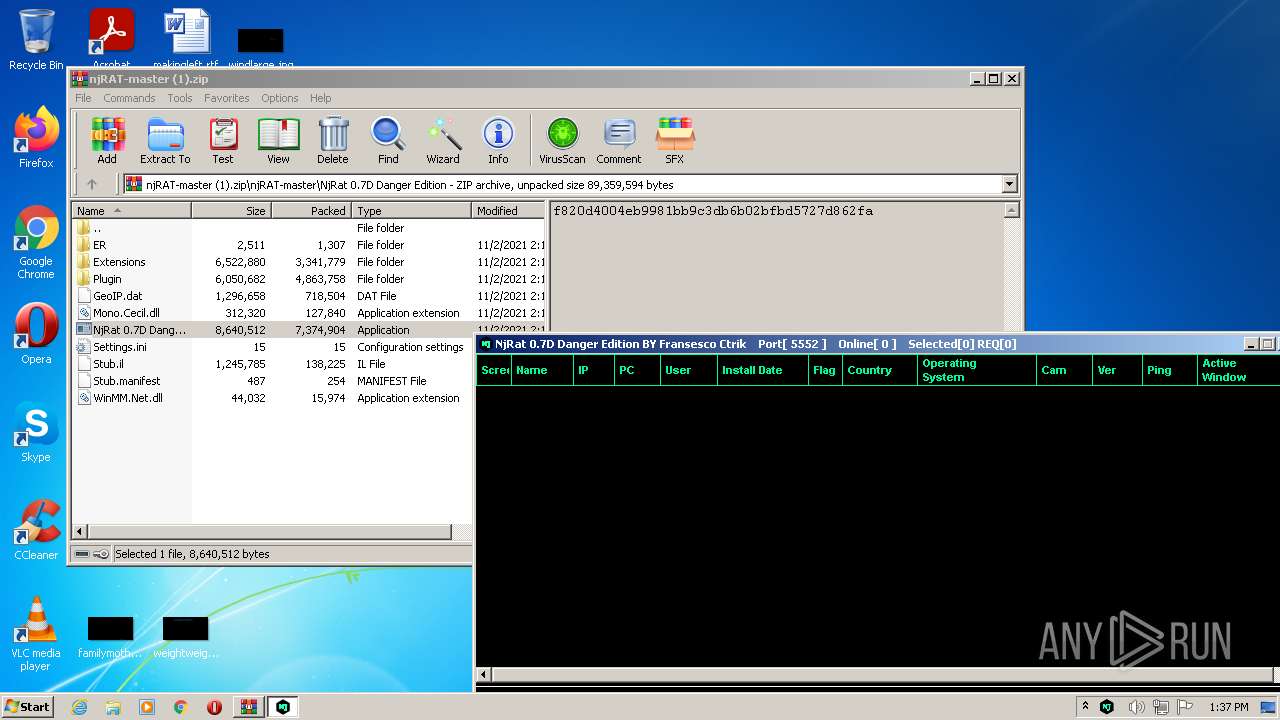1280x720 pixels.
Task: Click the volume speaker tray icon
Action: pyautogui.click(x=1136, y=707)
